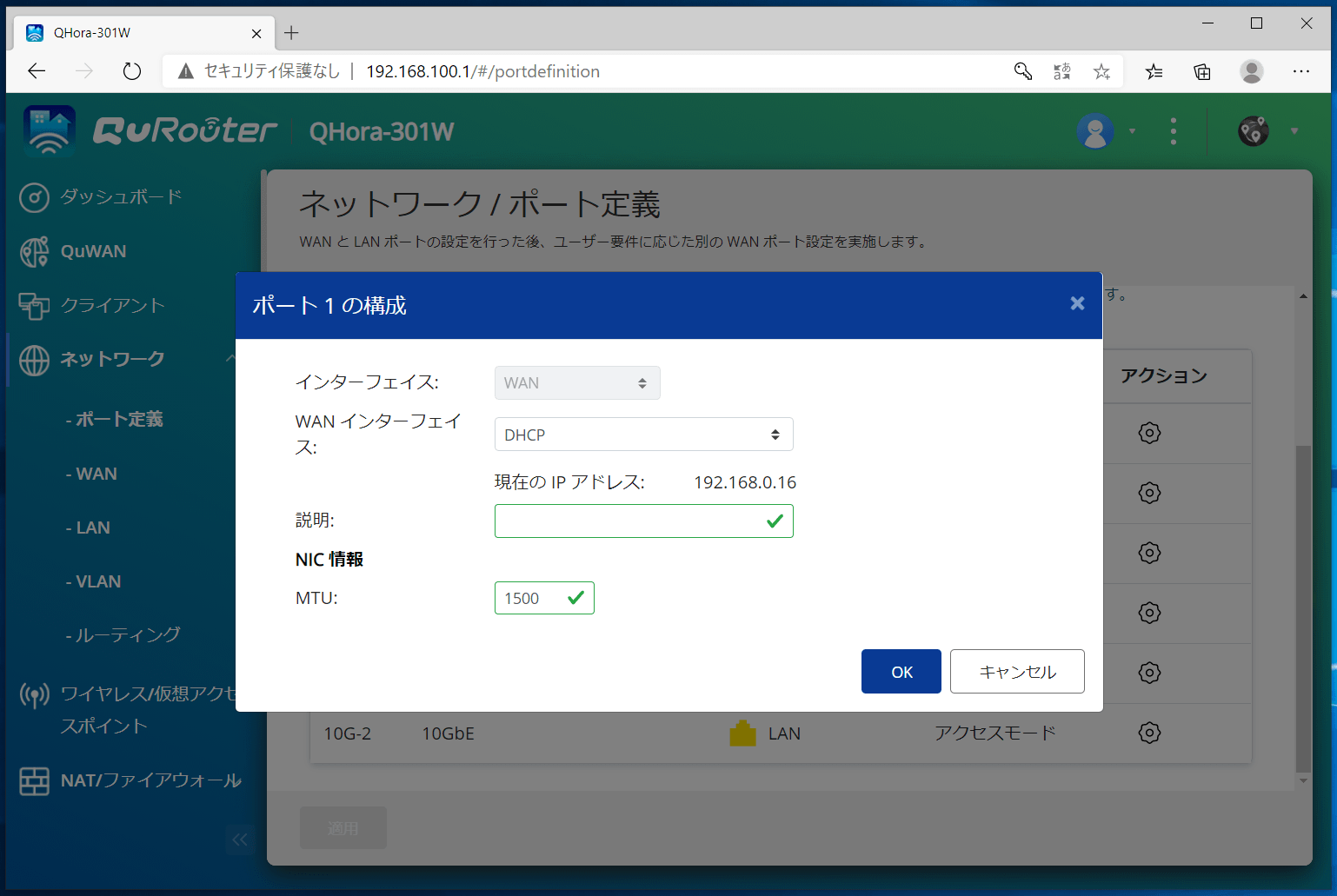The height and width of the screenshot is (896, 1337).
Task: Click the address bar URL
Action: 482,71
